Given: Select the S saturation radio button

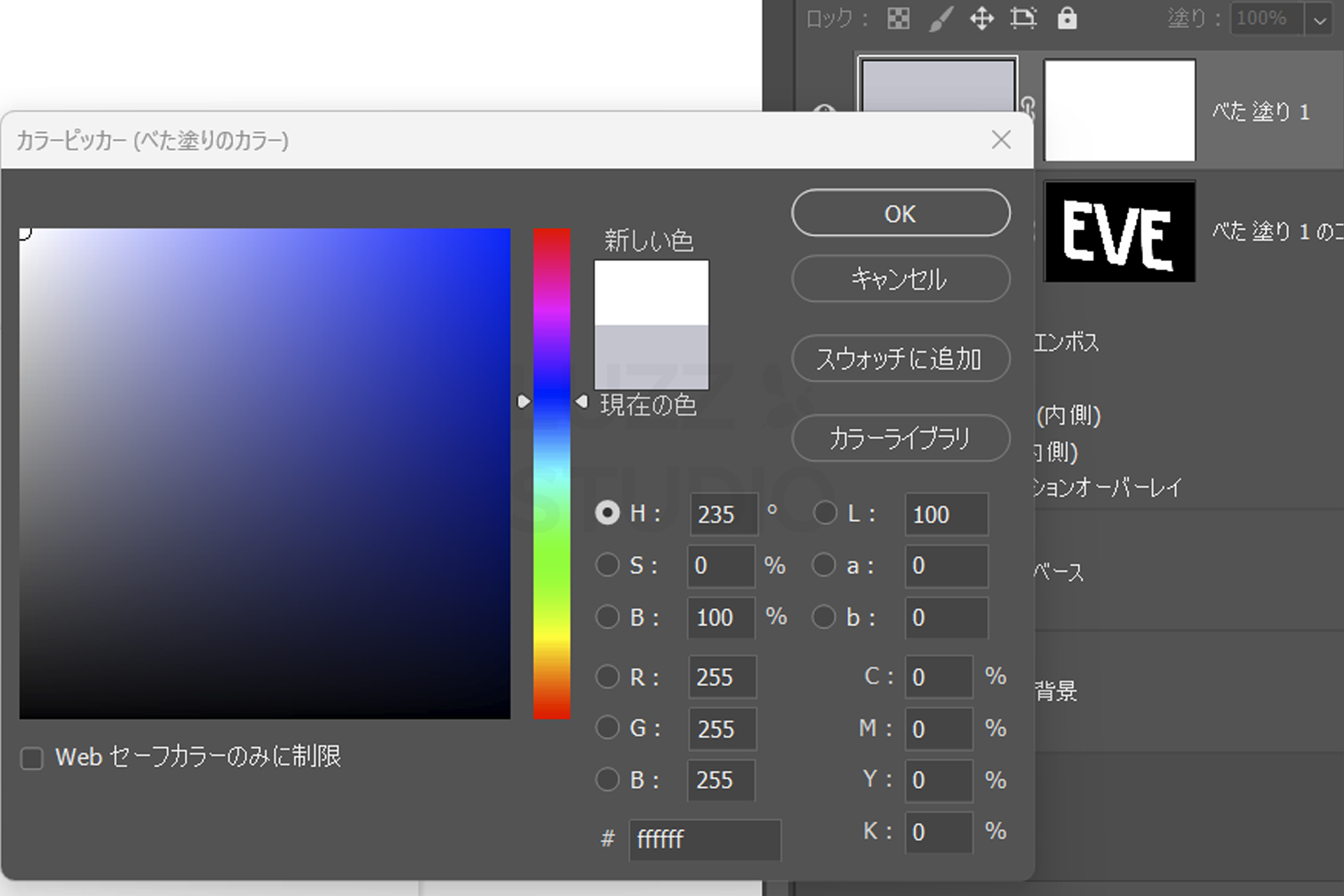Looking at the screenshot, I should [x=607, y=565].
